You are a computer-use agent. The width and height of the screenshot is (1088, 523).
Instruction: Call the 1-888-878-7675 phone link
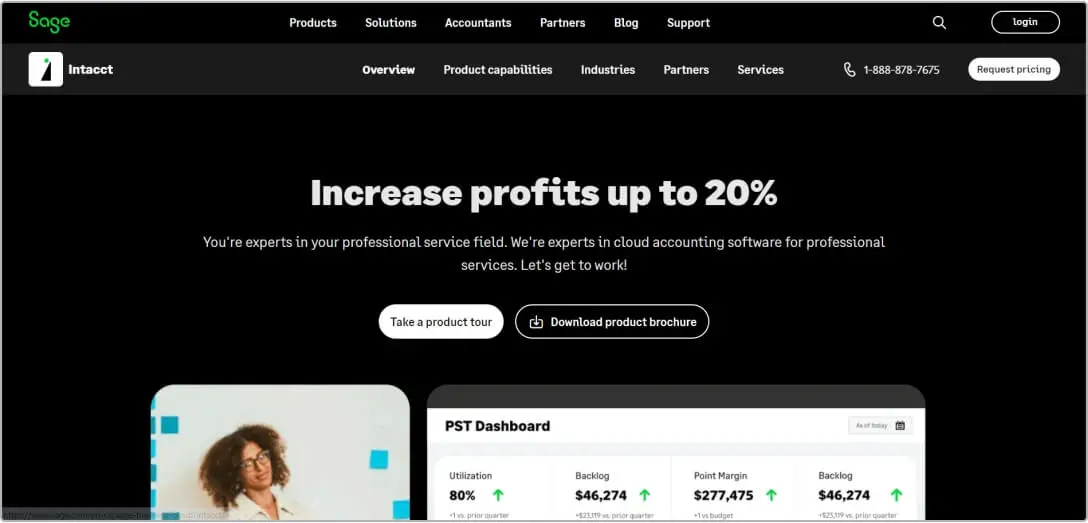click(x=901, y=70)
